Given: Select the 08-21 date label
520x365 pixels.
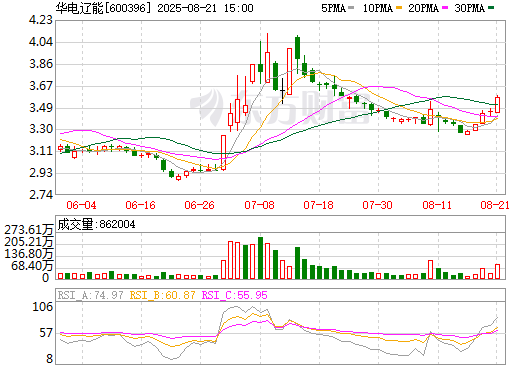Looking at the screenshot, I should 495,205.
